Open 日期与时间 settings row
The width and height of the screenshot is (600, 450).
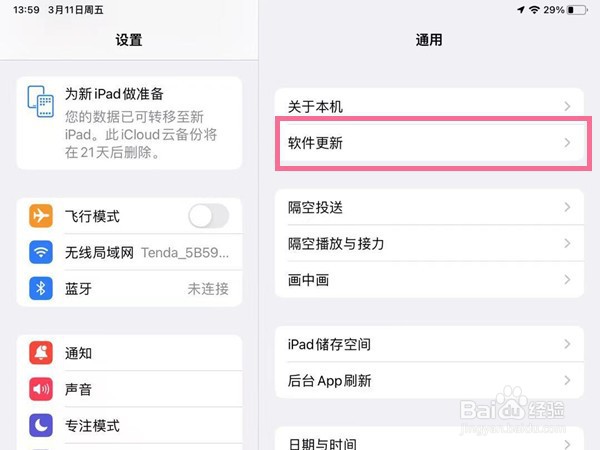[429, 441]
